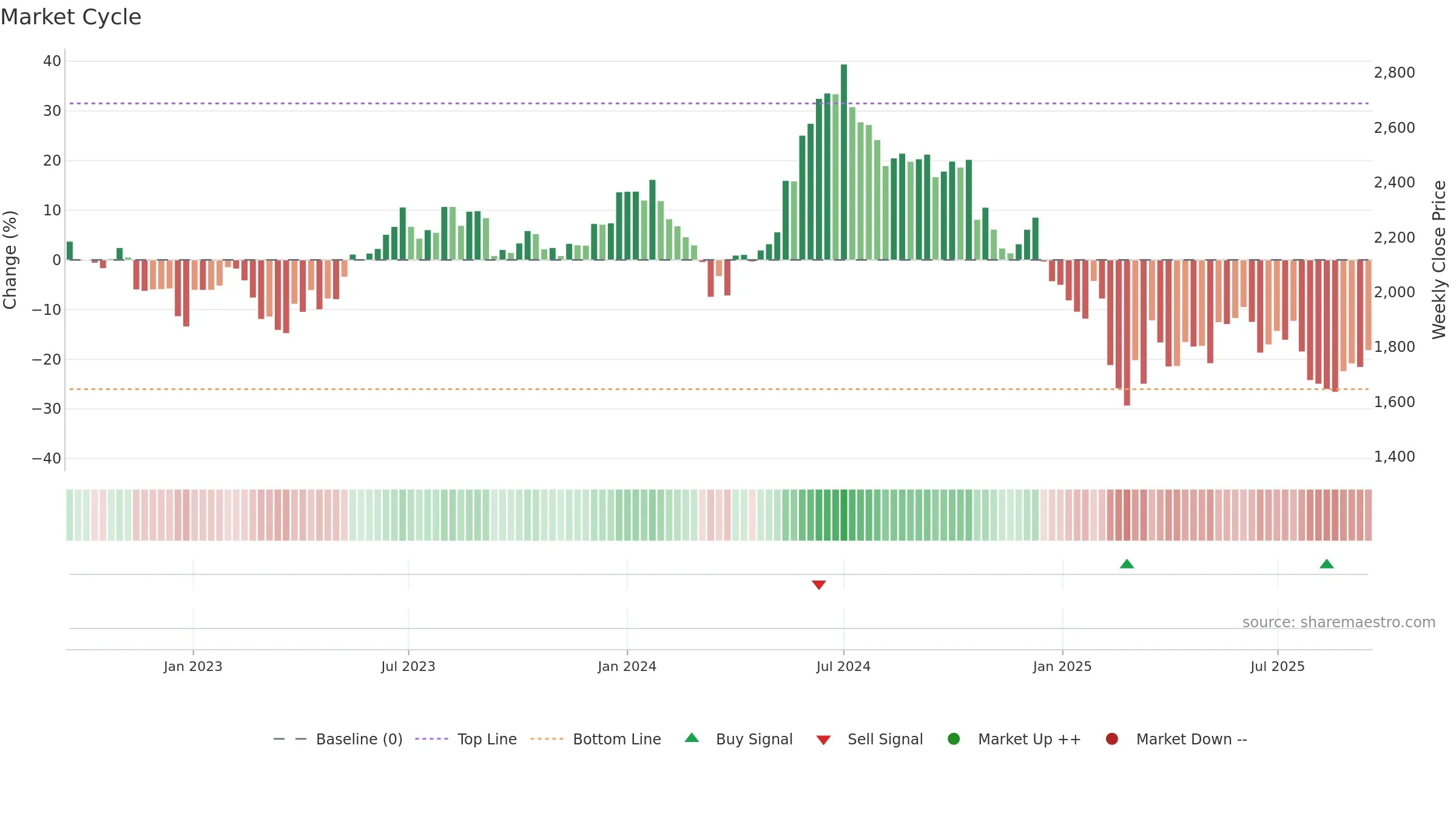
Task: Click the −40 tick label on left axis
Action: pyautogui.click(x=47, y=459)
